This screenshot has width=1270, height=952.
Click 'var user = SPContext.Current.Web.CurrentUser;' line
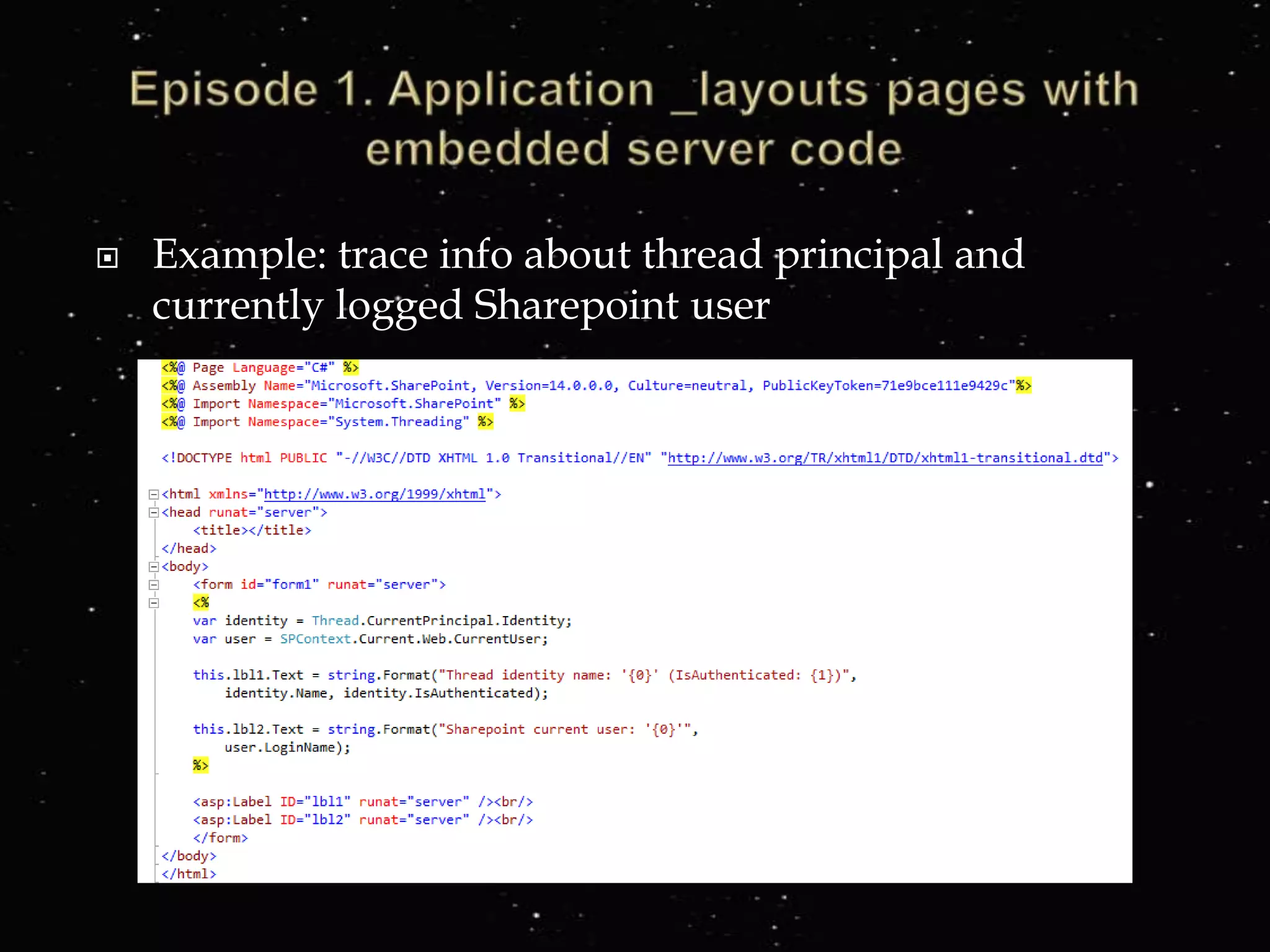(370, 639)
